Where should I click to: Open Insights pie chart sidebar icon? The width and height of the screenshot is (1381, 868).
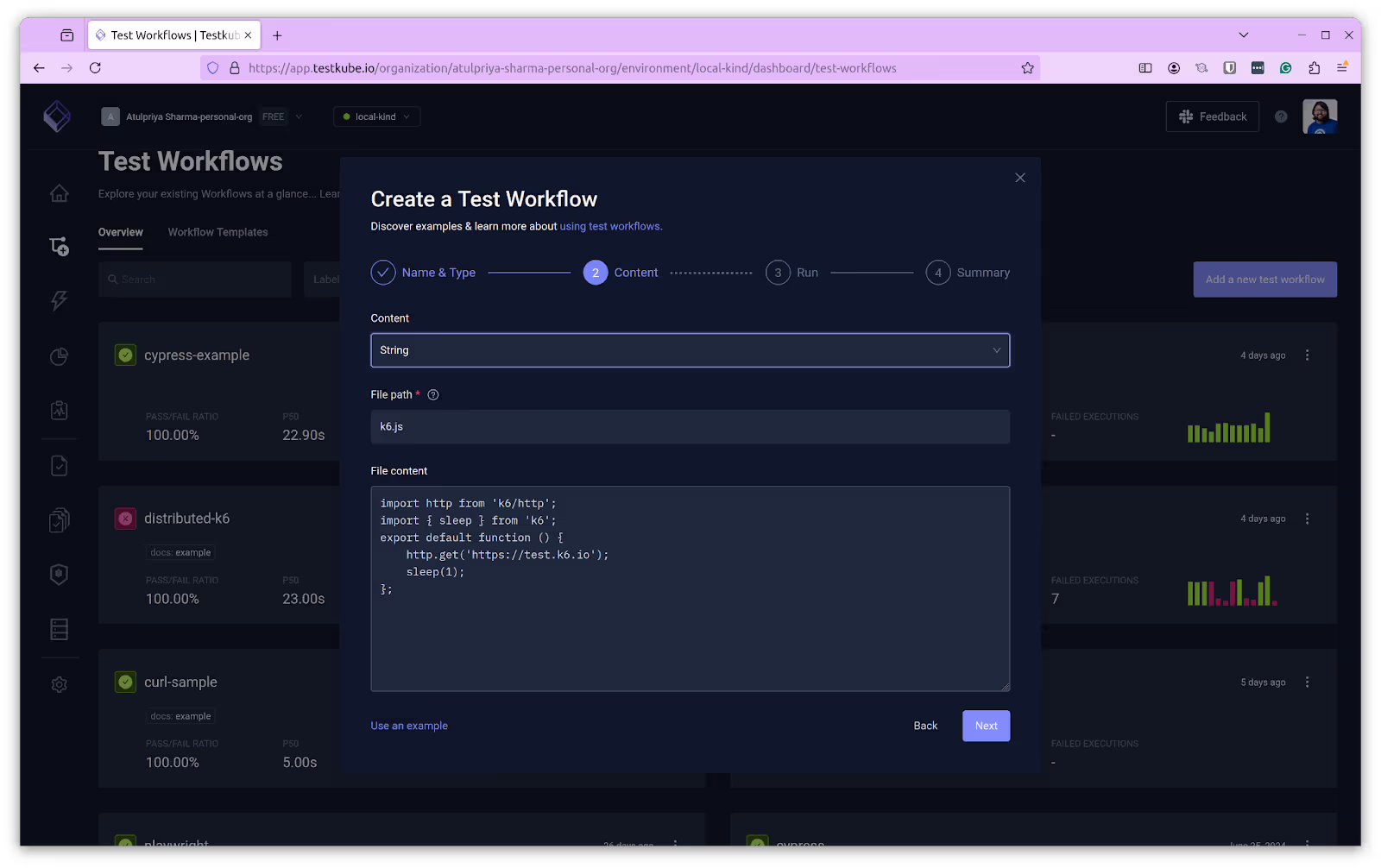point(59,356)
